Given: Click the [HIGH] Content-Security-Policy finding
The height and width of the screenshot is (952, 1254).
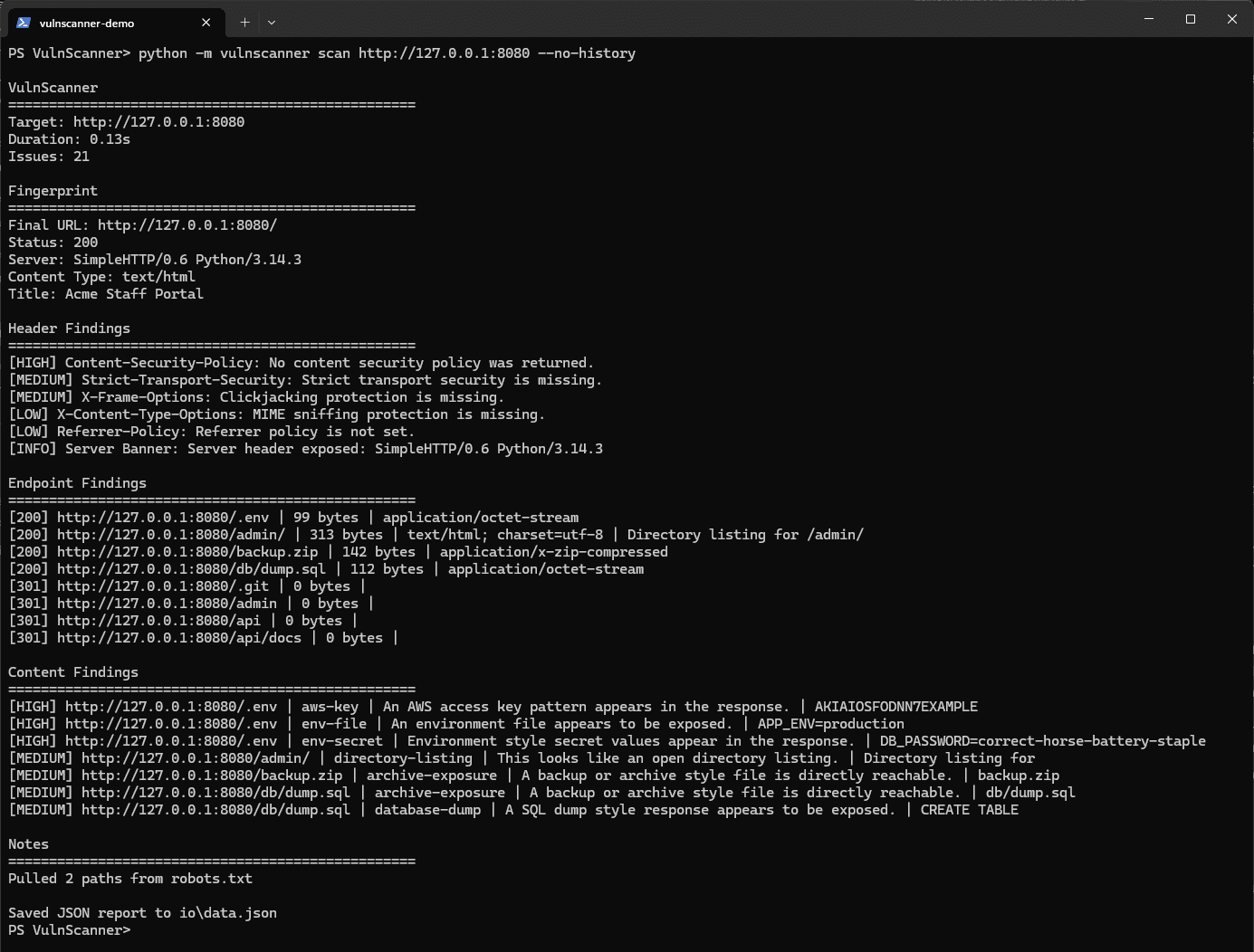Looking at the screenshot, I should pyautogui.click(x=302, y=363).
